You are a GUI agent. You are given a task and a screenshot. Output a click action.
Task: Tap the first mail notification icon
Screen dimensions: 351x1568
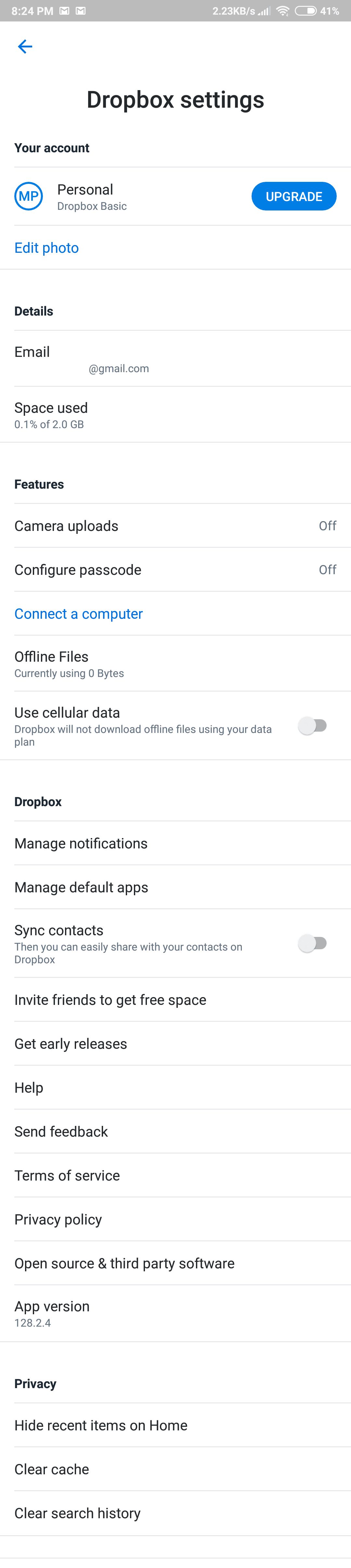point(64,11)
